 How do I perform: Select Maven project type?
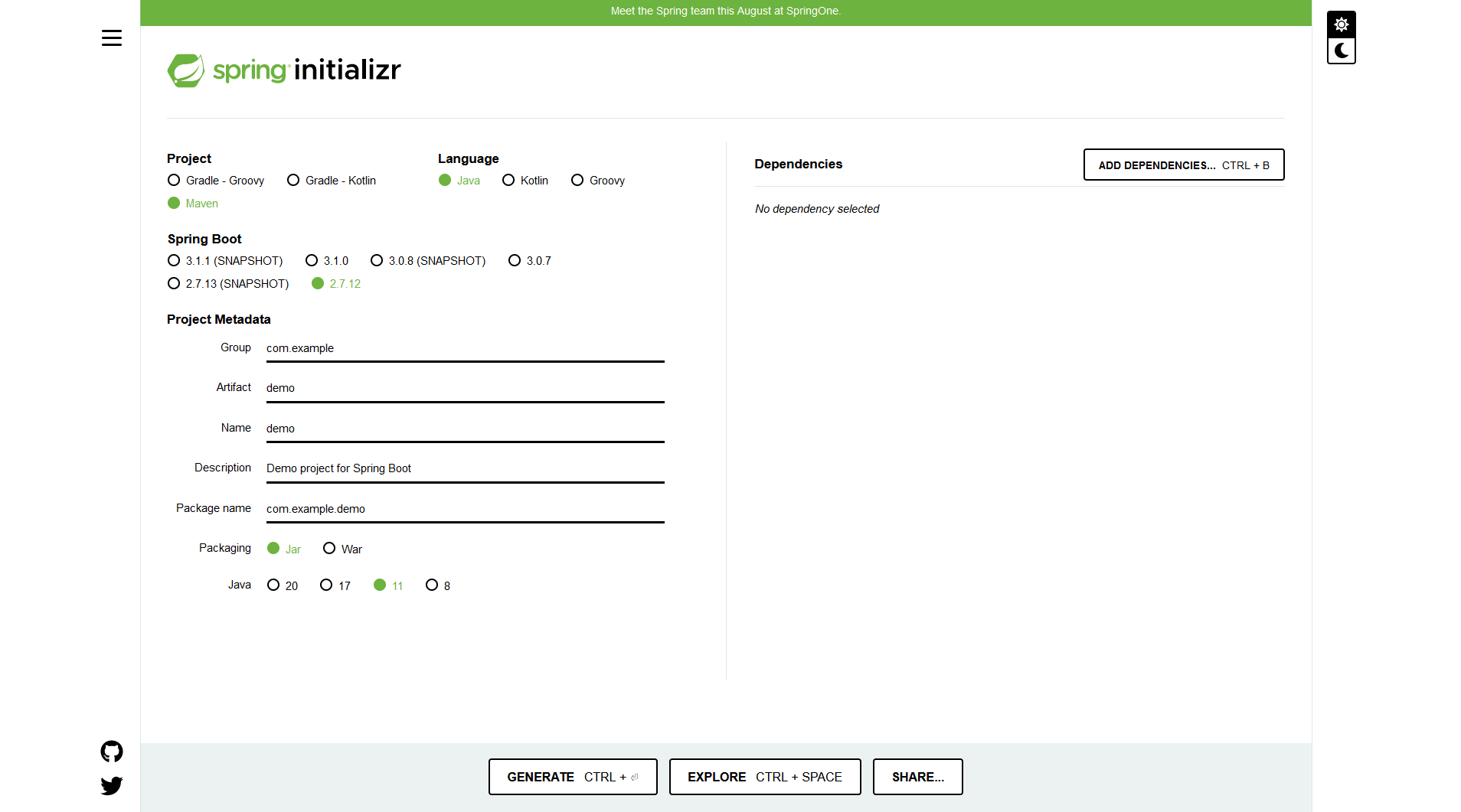[193, 204]
